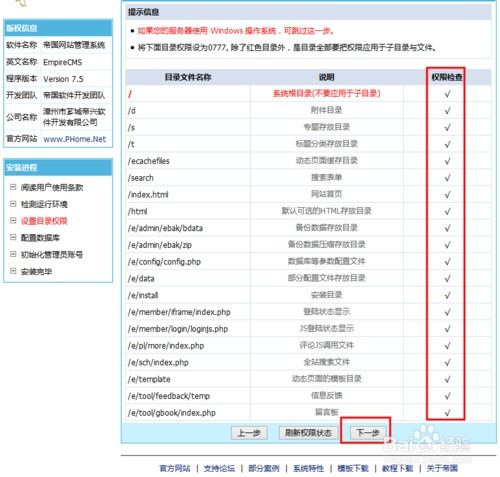
Task: Select the 检测运行环境 install step
Action: [44, 204]
